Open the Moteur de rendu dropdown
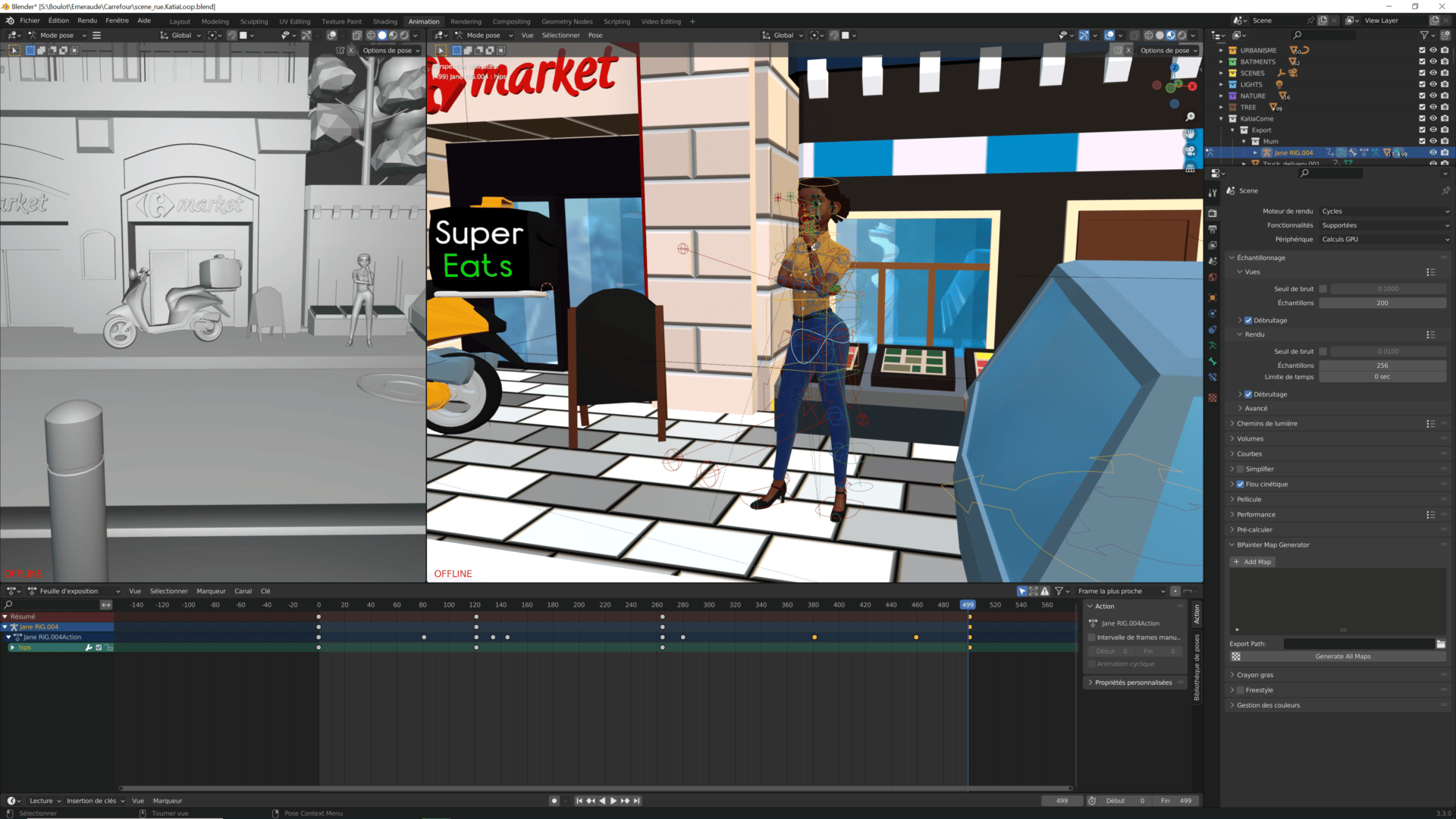The image size is (1456, 819). coord(1384,212)
